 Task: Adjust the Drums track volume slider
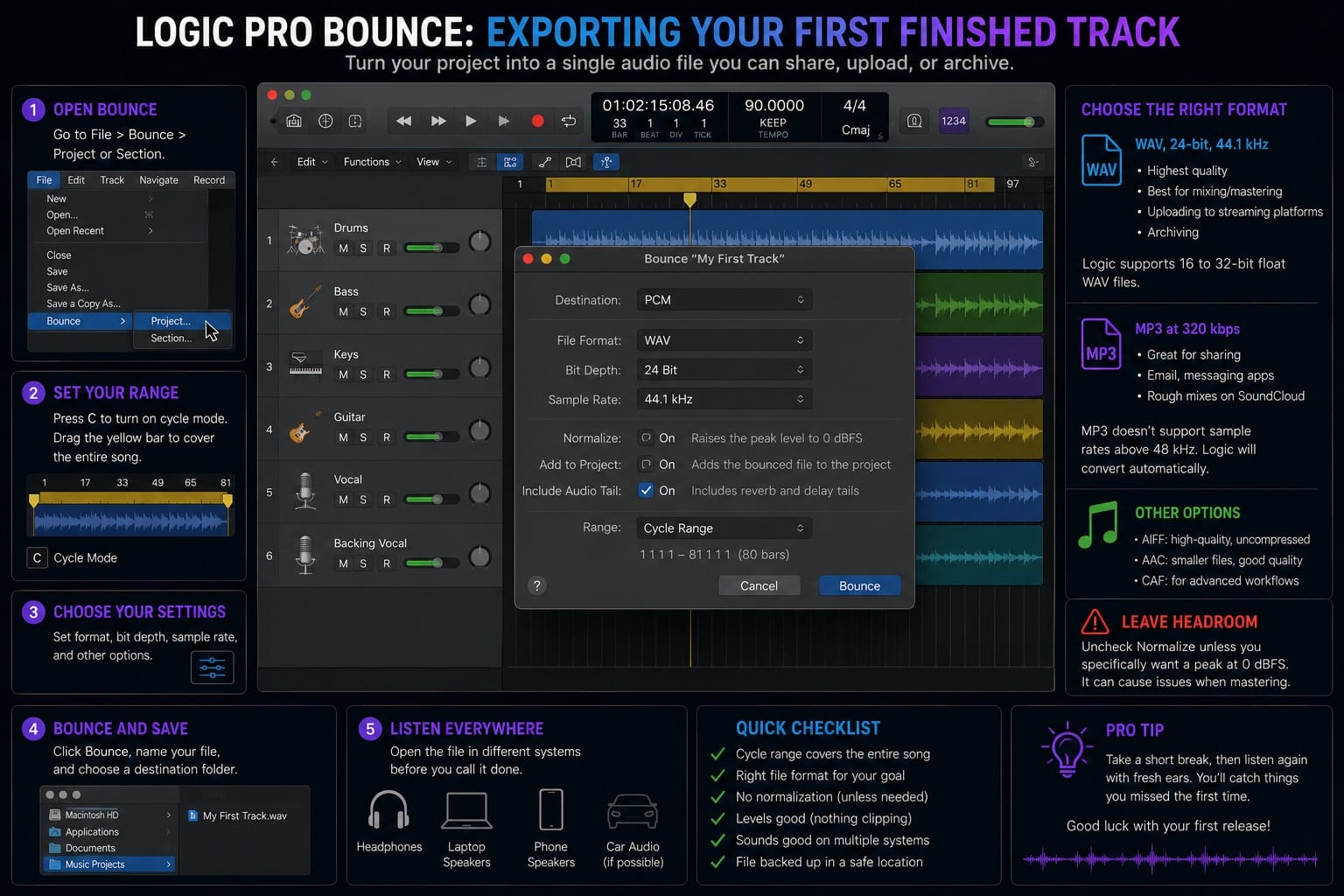[x=432, y=248]
